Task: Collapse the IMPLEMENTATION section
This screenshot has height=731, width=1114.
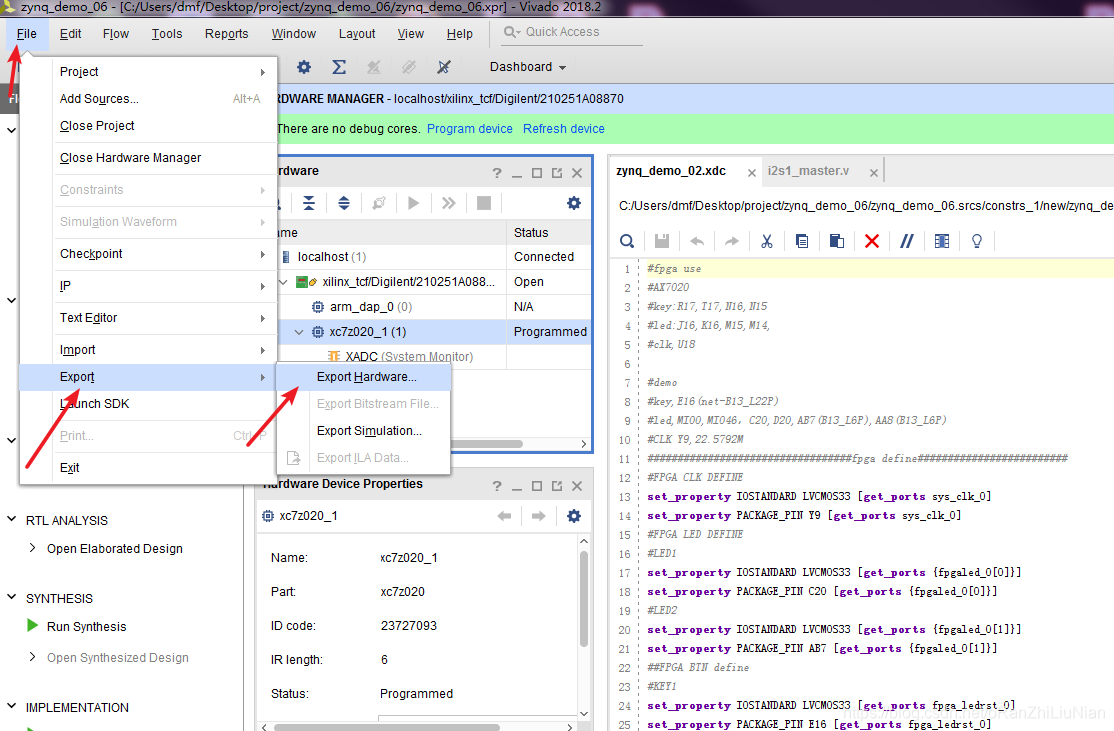Action: (x=11, y=706)
